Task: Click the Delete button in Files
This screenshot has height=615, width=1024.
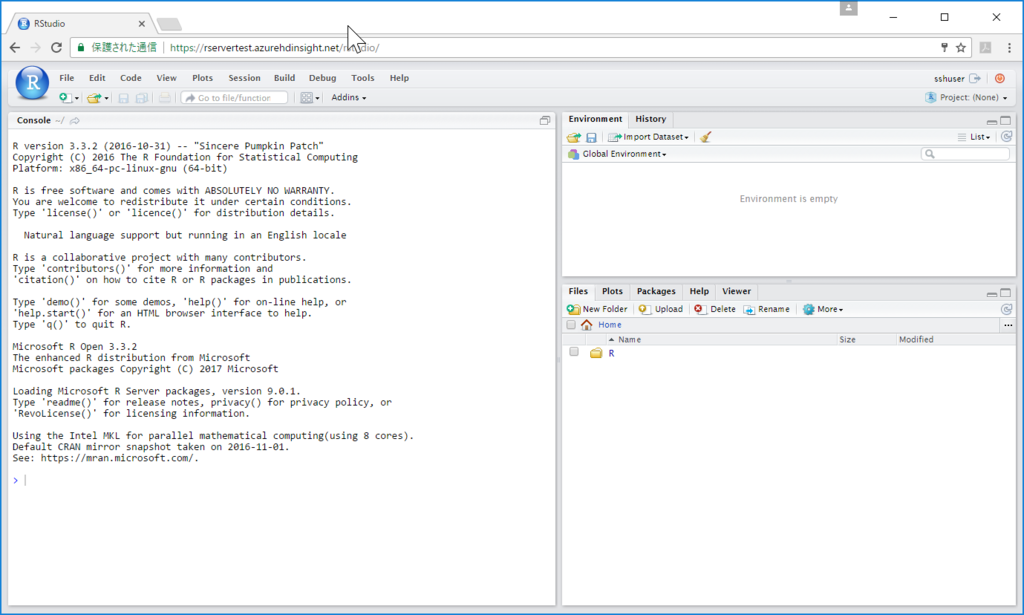Action: coord(714,309)
